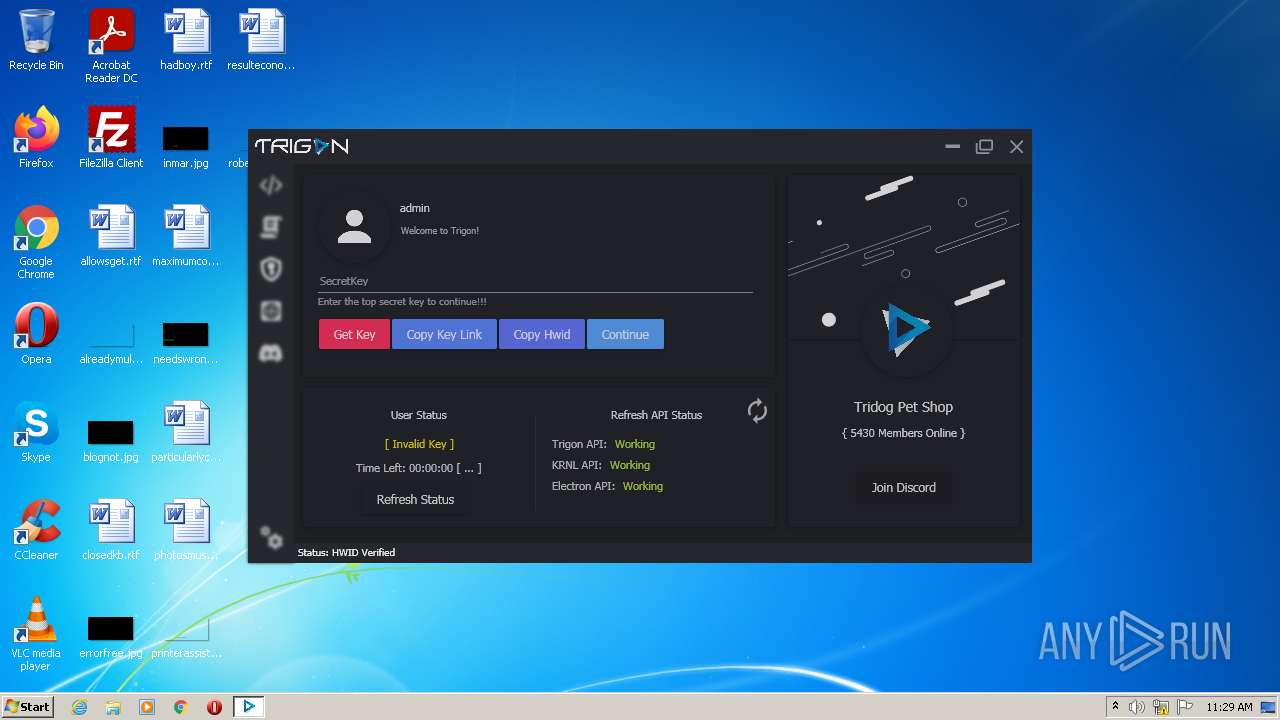Open the script executor code icon in sidebar
This screenshot has height=720, width=1280.
pos(270,186)
